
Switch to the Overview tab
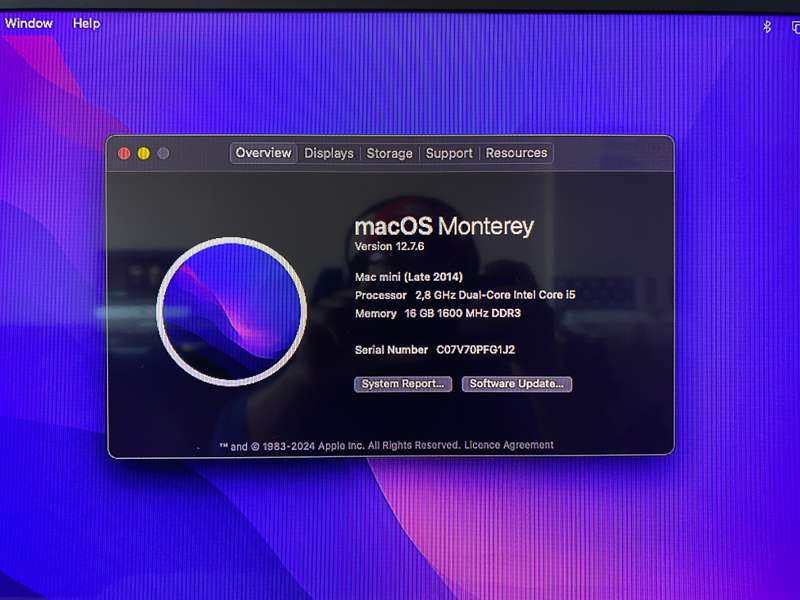tap(263, 153)
